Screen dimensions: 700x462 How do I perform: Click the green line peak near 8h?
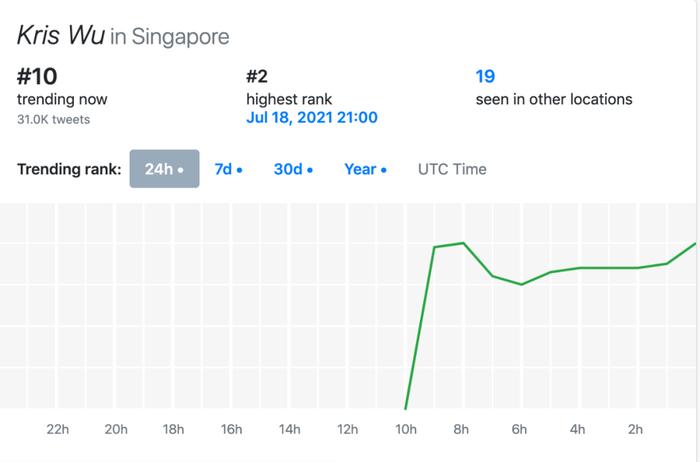pos(463,243)
